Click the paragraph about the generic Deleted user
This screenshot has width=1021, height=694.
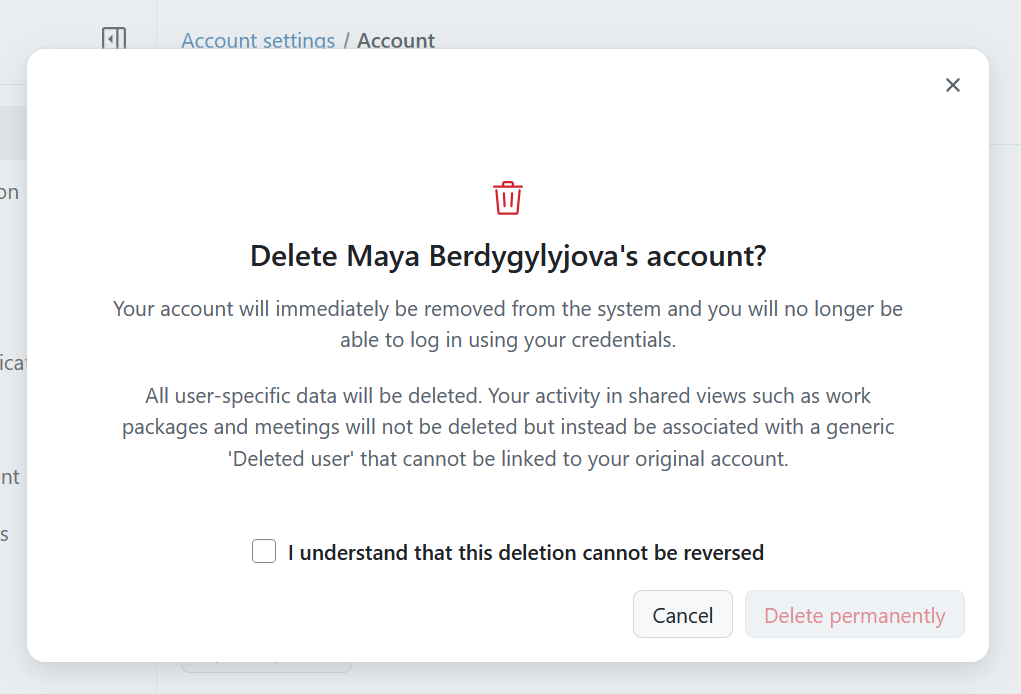tap(508, 427)
